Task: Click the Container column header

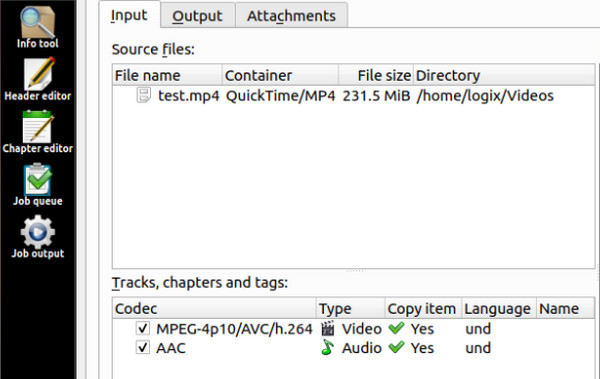Action: 280,75
